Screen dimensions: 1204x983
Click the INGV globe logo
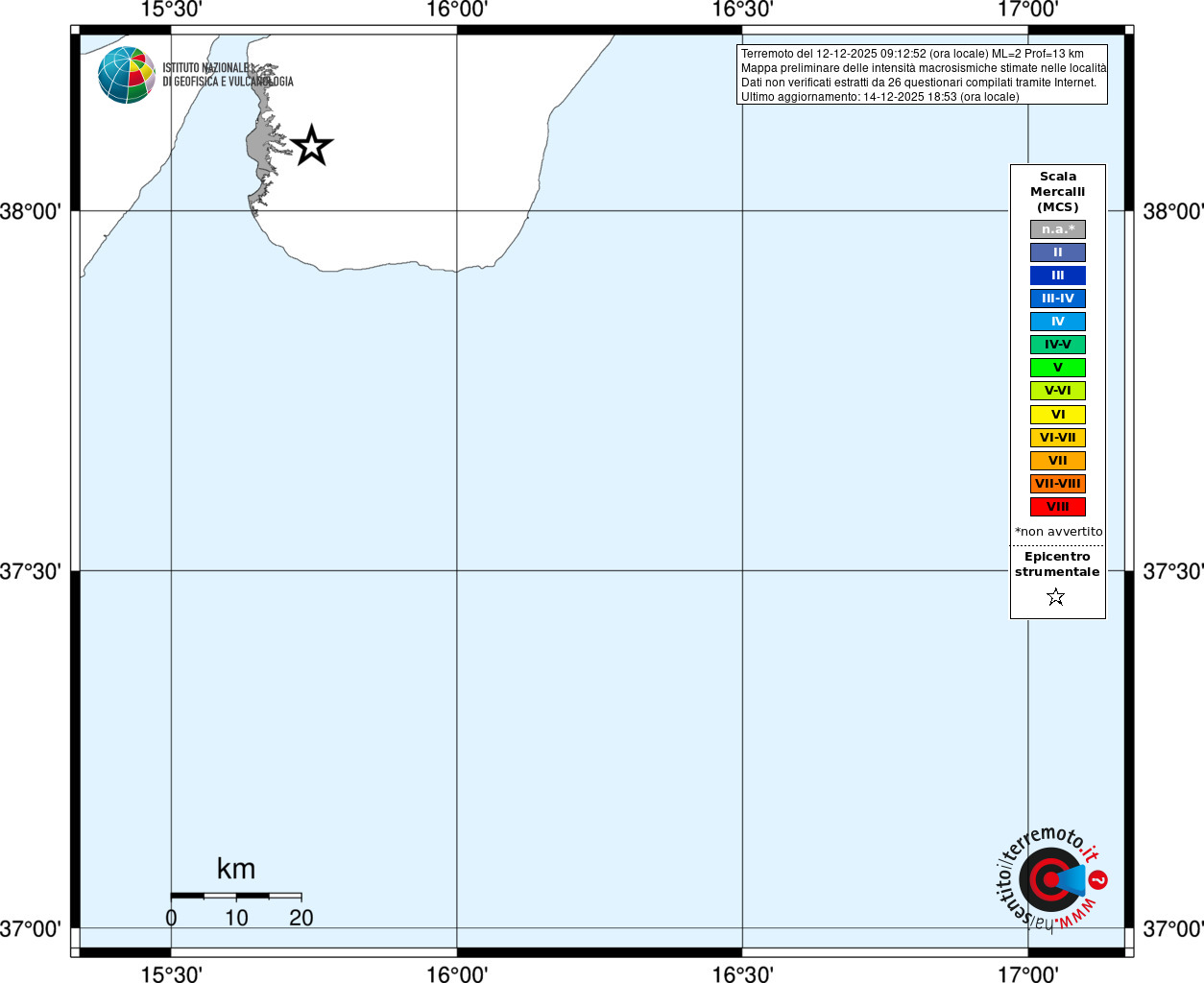127,75
